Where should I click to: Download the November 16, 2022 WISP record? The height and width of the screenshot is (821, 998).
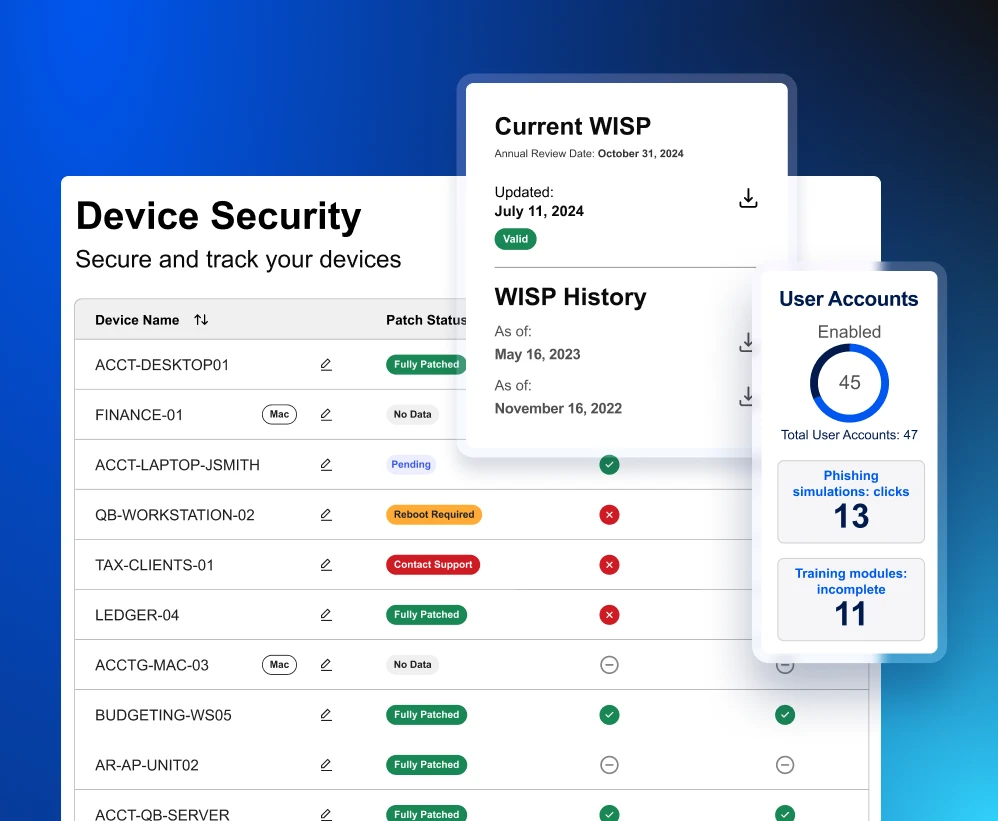point(746,396)
